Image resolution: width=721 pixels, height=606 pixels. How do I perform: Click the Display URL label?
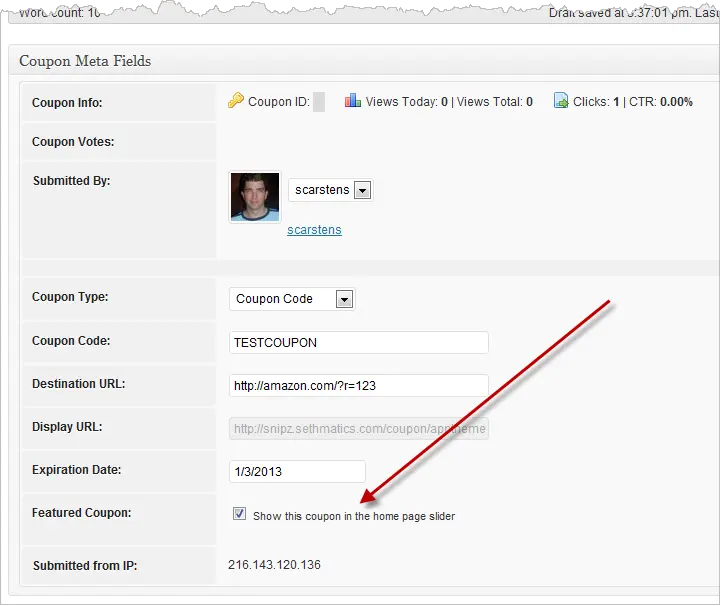click(x=67, y=427)
